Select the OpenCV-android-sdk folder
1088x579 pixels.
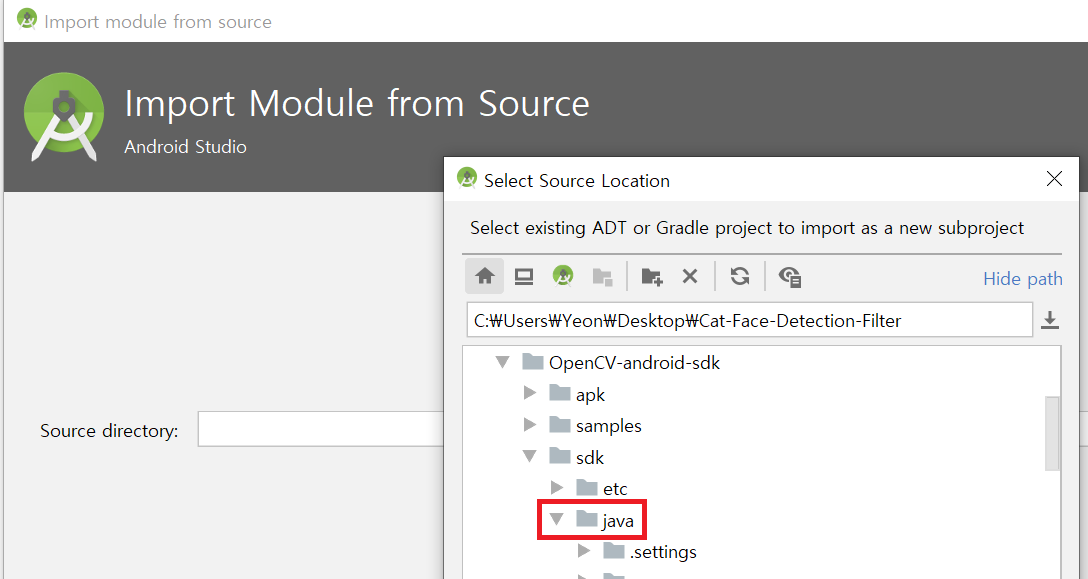[x=621, y=362]
